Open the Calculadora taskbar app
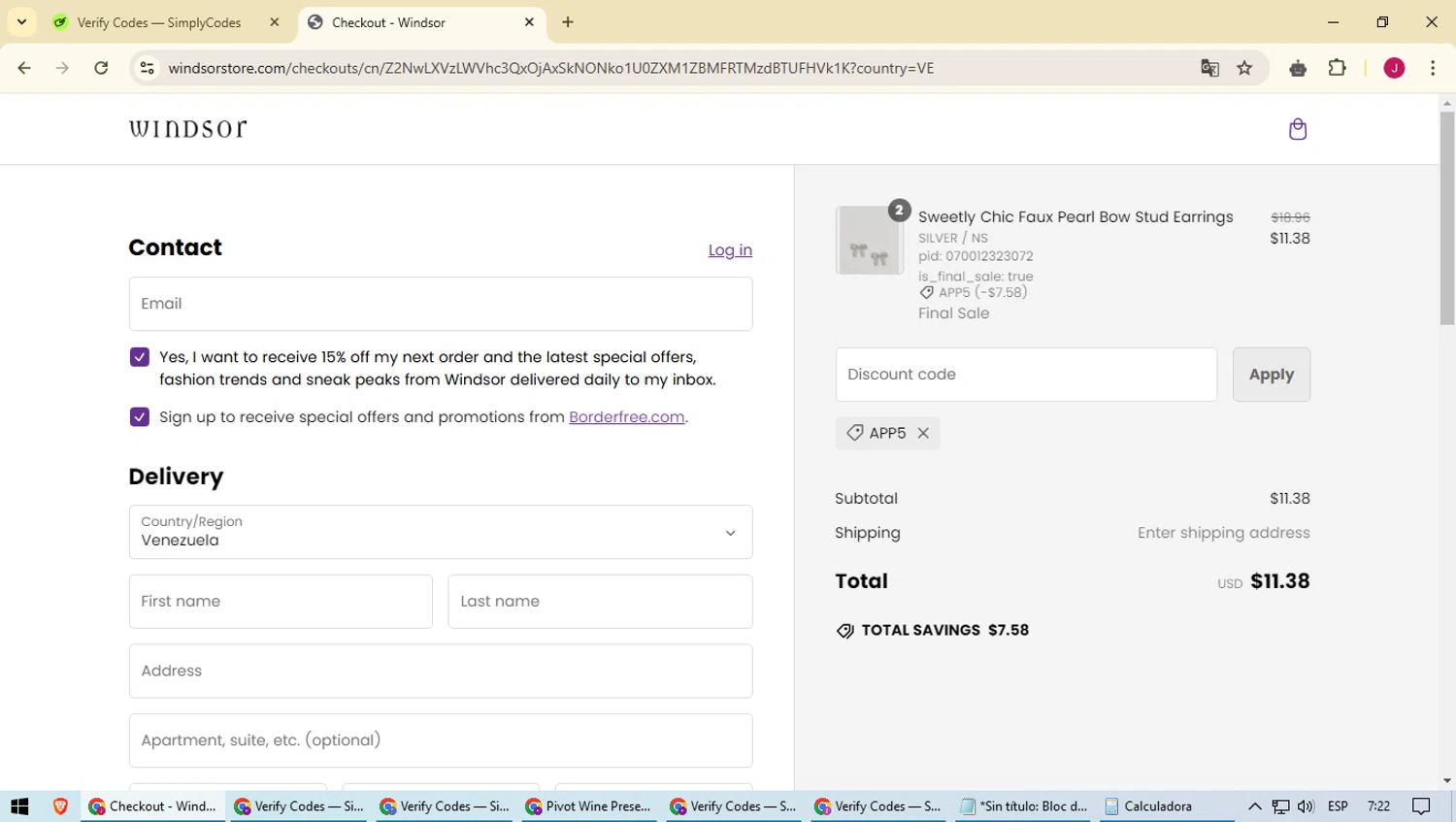Screen dimensions: 1456x822 pyautogui.click(x=1167, y=806)
